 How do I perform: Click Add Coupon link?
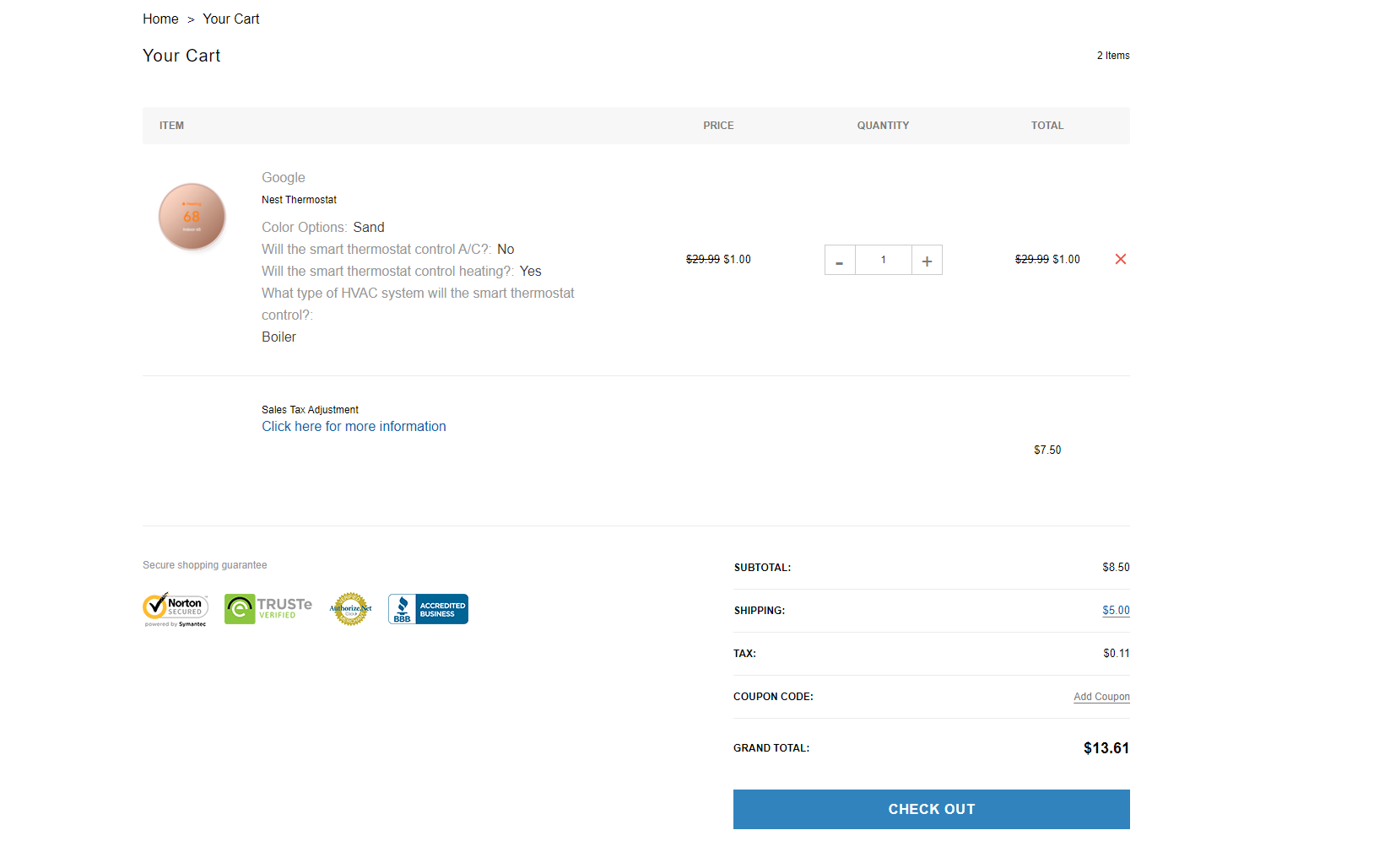click(1101, 697)
